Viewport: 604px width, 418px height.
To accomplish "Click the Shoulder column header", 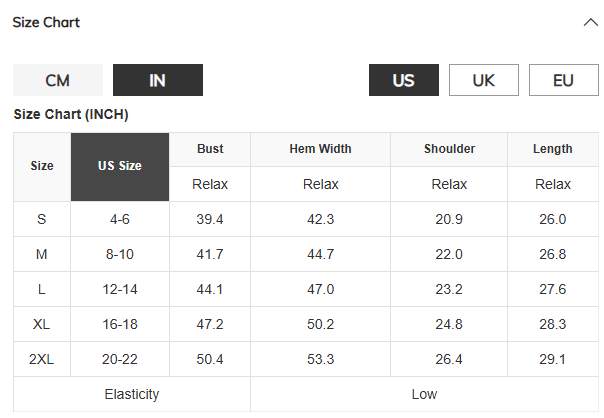I will (x=449, y=149).
